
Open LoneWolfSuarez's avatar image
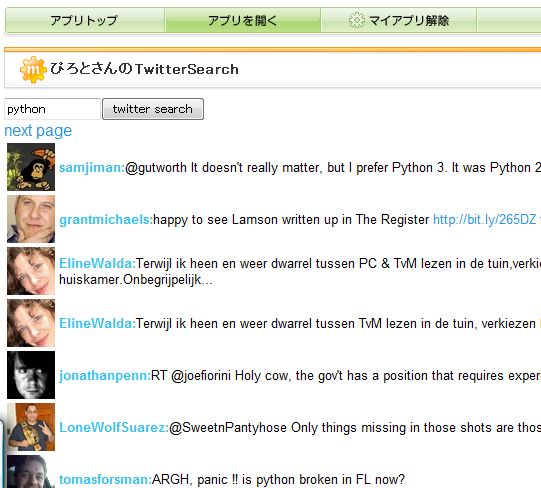31,427
